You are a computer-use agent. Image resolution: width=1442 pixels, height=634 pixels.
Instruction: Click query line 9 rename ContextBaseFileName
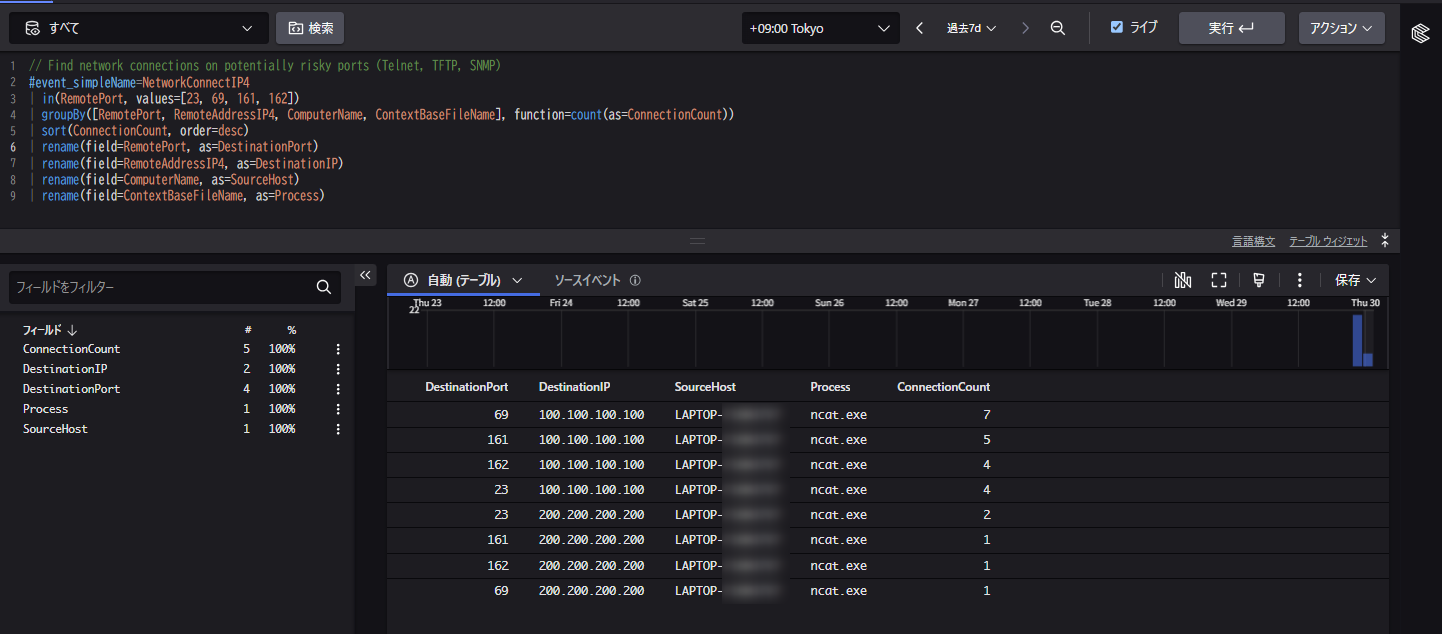183,196
